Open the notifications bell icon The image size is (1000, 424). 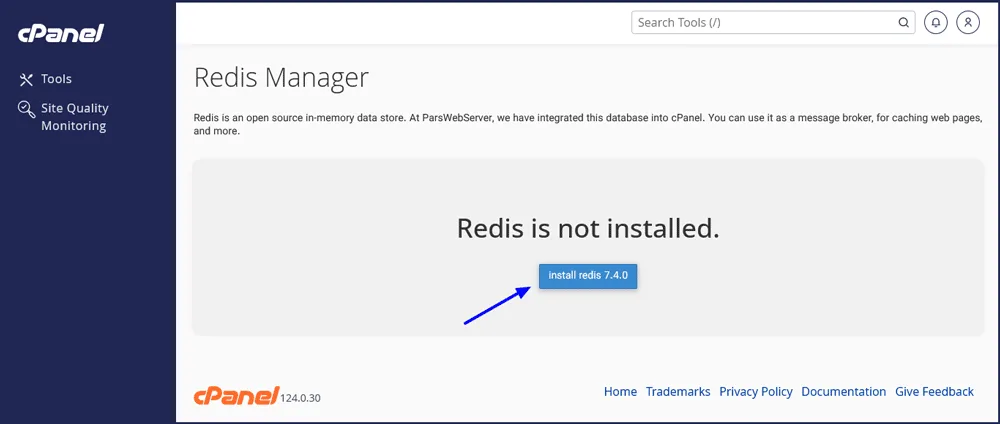tap(936, 22)
